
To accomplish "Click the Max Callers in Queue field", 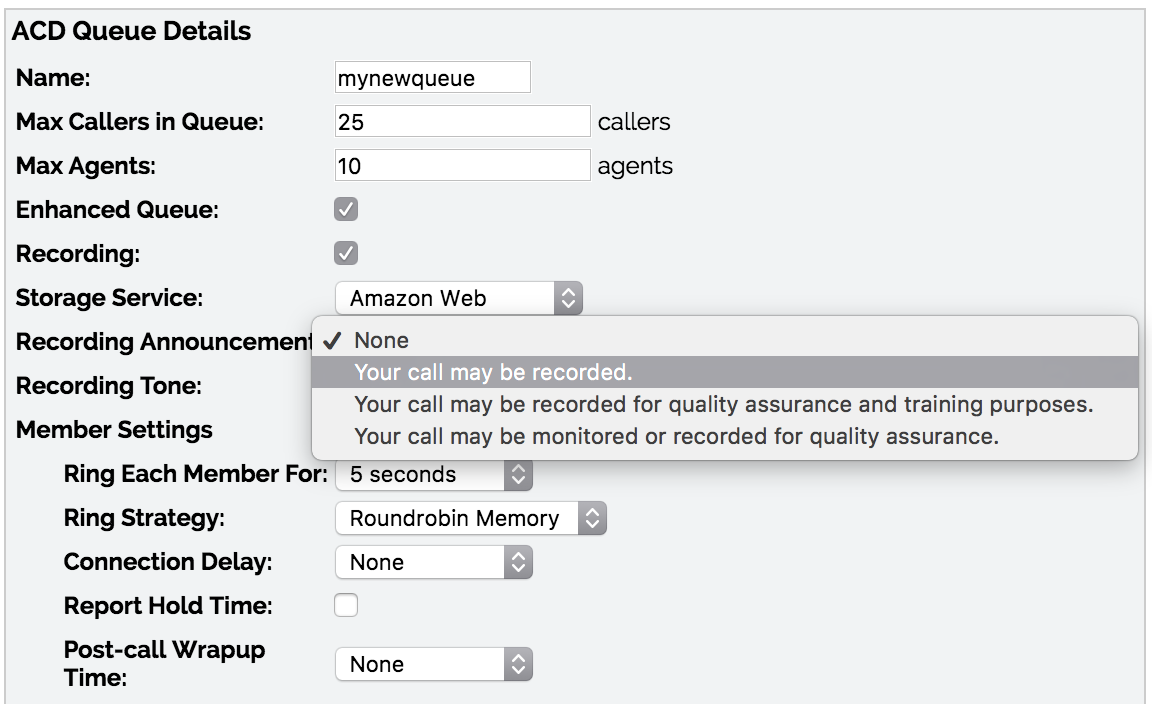I will pyautogui.click(x=460, y=120).
